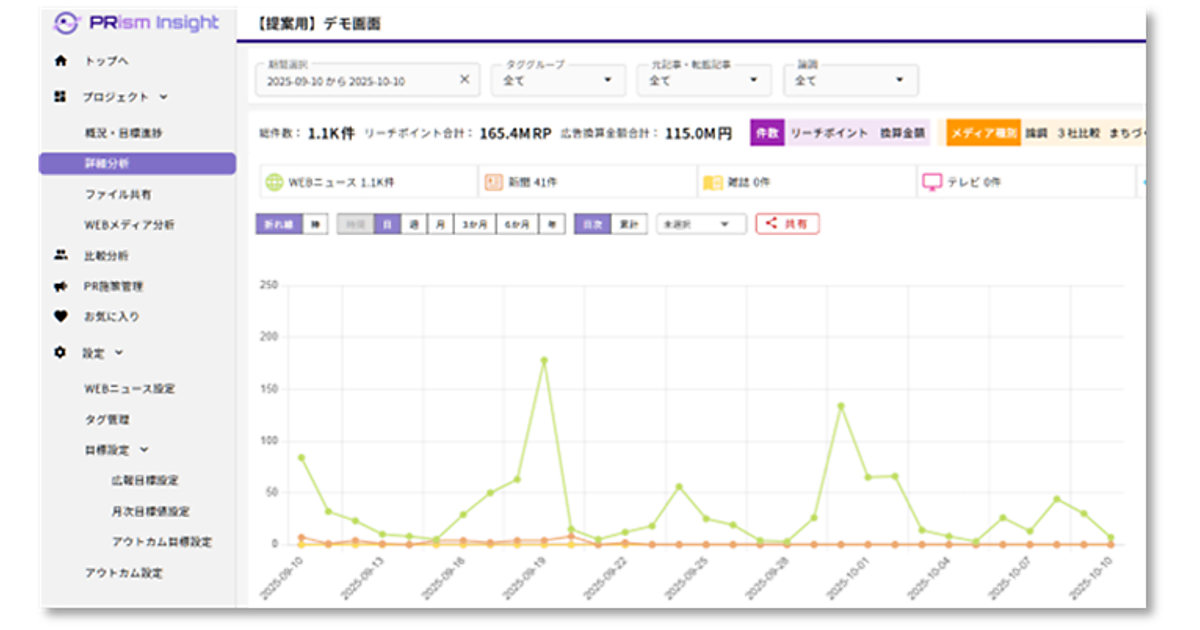Click the megaphone icon for PR施策管理

click(x=60, y=286)
